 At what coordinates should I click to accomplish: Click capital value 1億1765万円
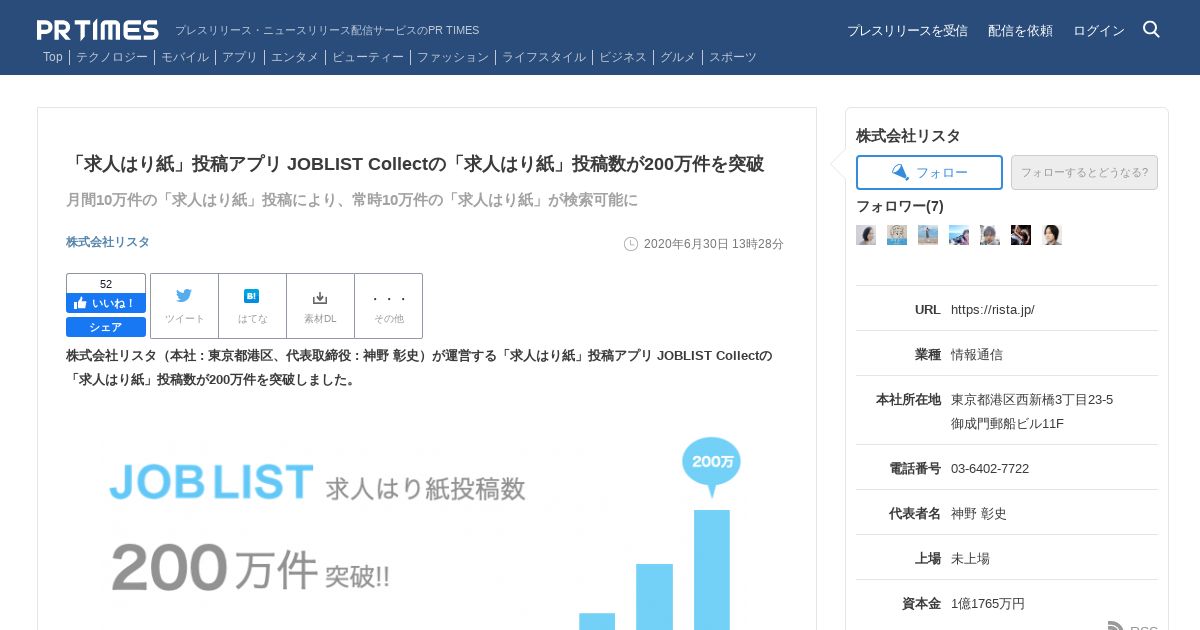(x=988, y=604)
